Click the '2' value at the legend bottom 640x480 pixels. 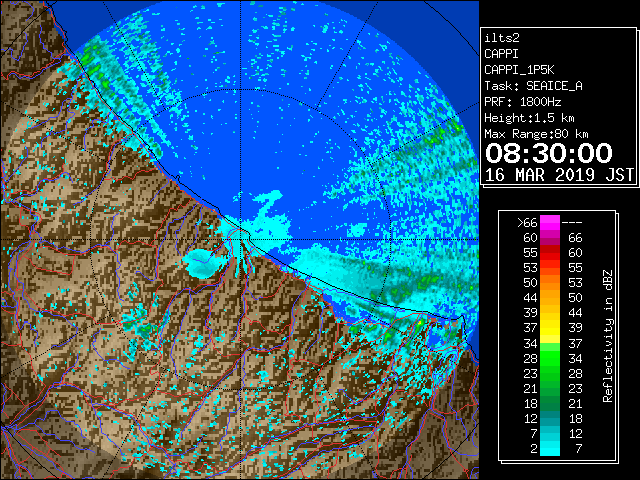533,449
